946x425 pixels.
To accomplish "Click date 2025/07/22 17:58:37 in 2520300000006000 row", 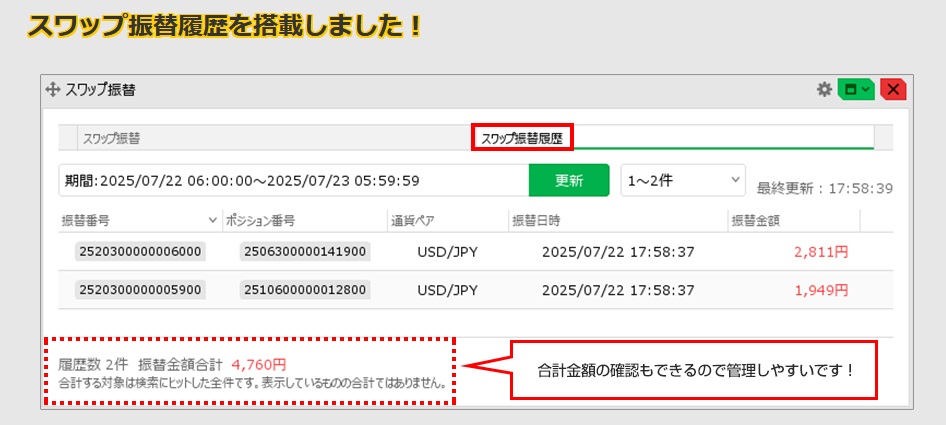I will 618,252.
